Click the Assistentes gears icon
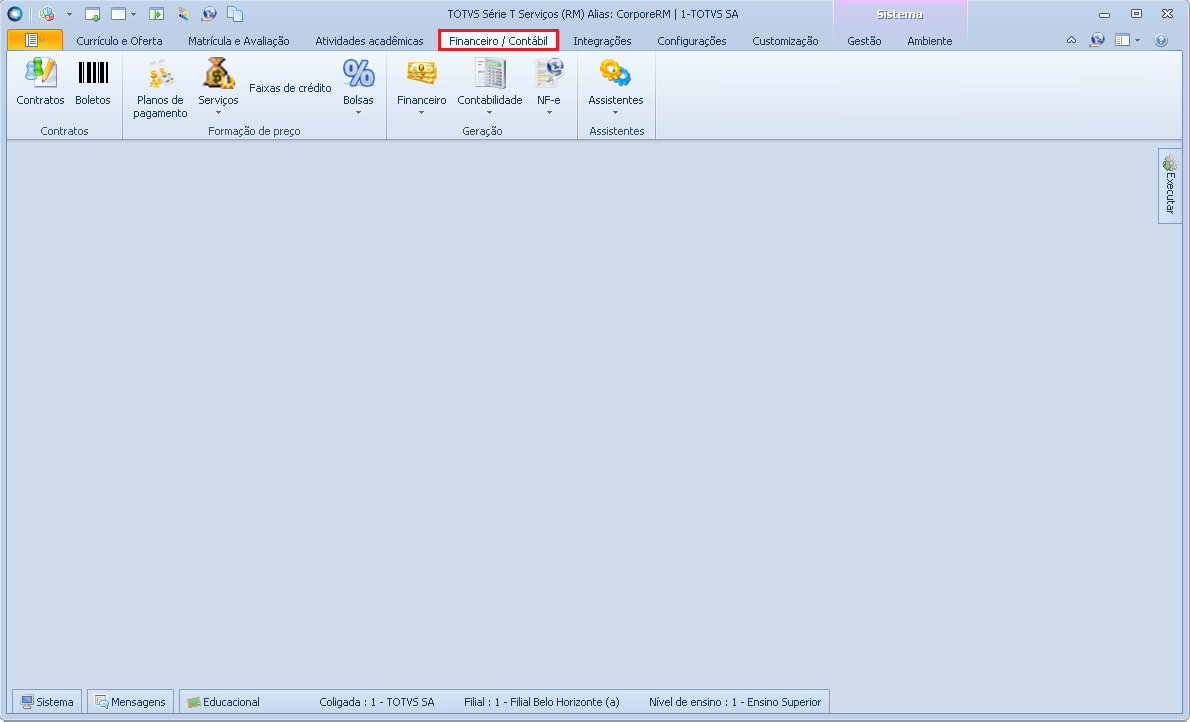The height and width of the screenshot is (722, 1190). [615, 74]
